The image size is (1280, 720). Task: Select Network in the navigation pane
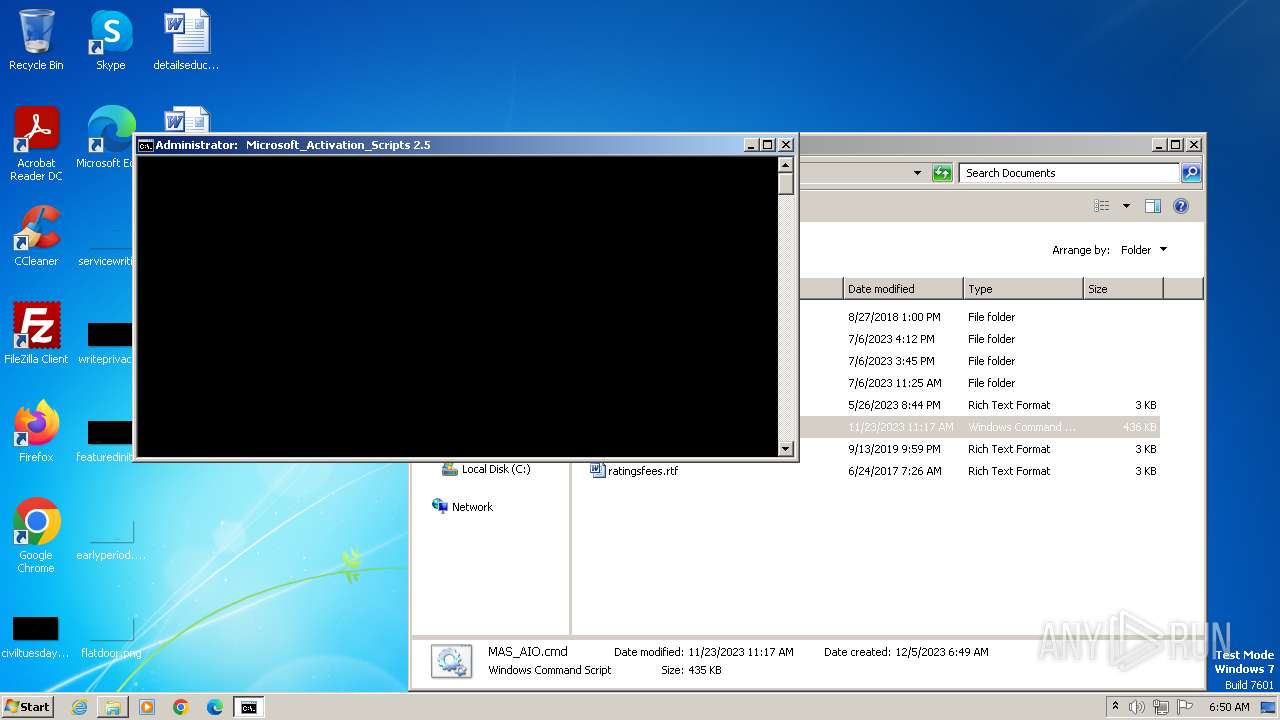462,507
